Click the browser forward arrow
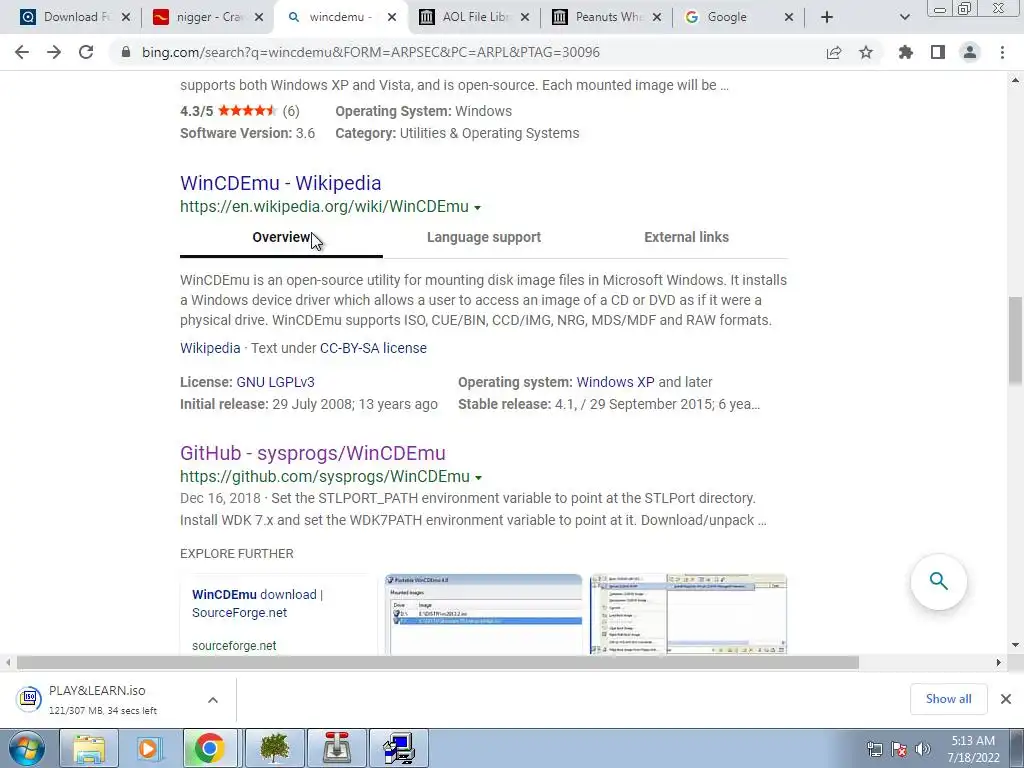 54,52
